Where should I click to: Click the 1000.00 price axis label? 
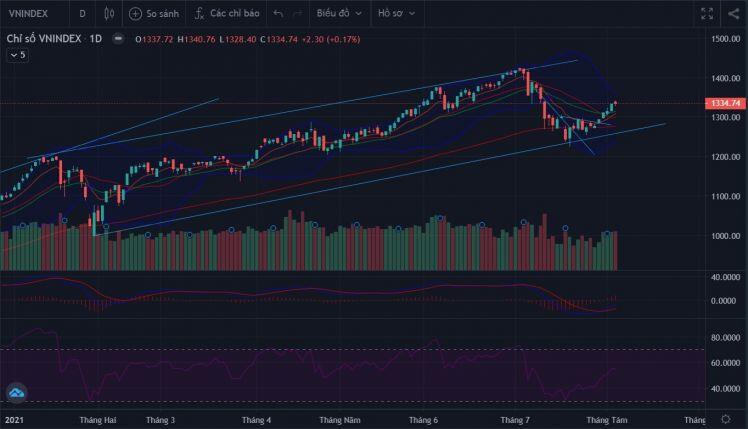tap(726, 236)
